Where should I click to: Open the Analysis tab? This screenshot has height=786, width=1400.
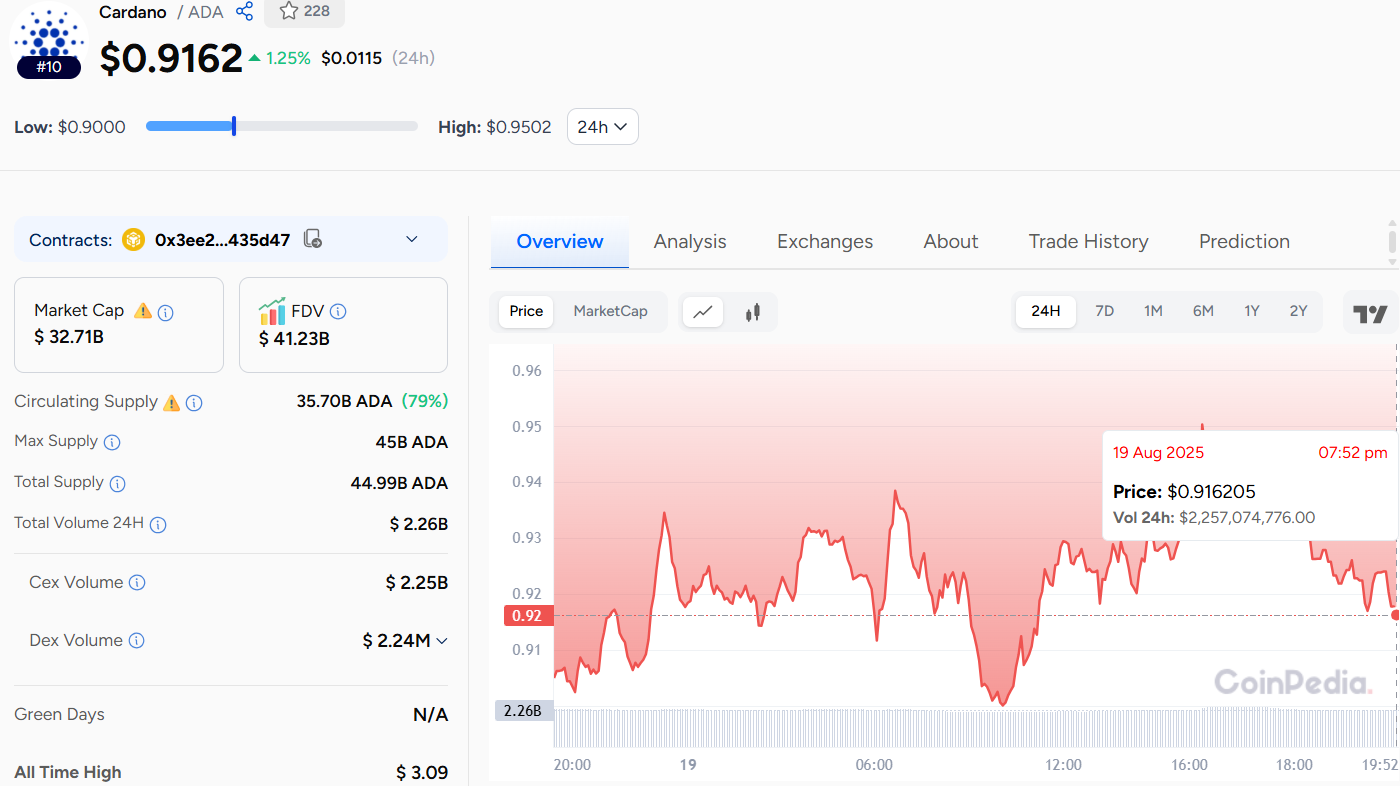690,242
